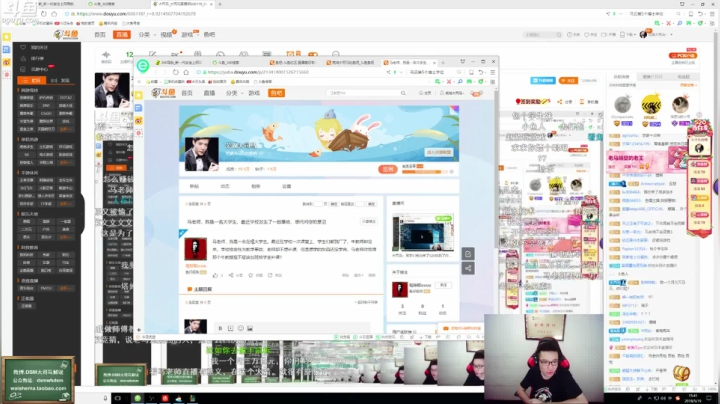The width and height of the screenshot is (720, 404).
Task: Click the only-poster button beside the post title
Action: 369,222
